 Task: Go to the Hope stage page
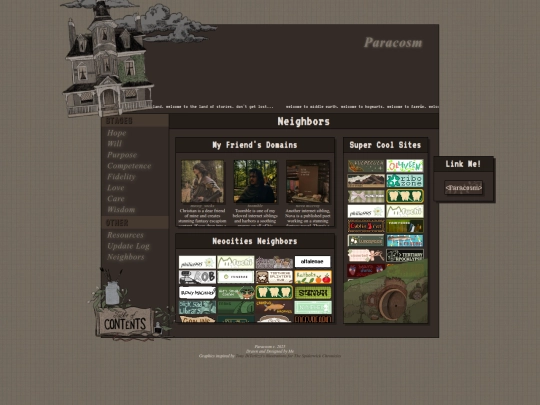coord(116,133)
